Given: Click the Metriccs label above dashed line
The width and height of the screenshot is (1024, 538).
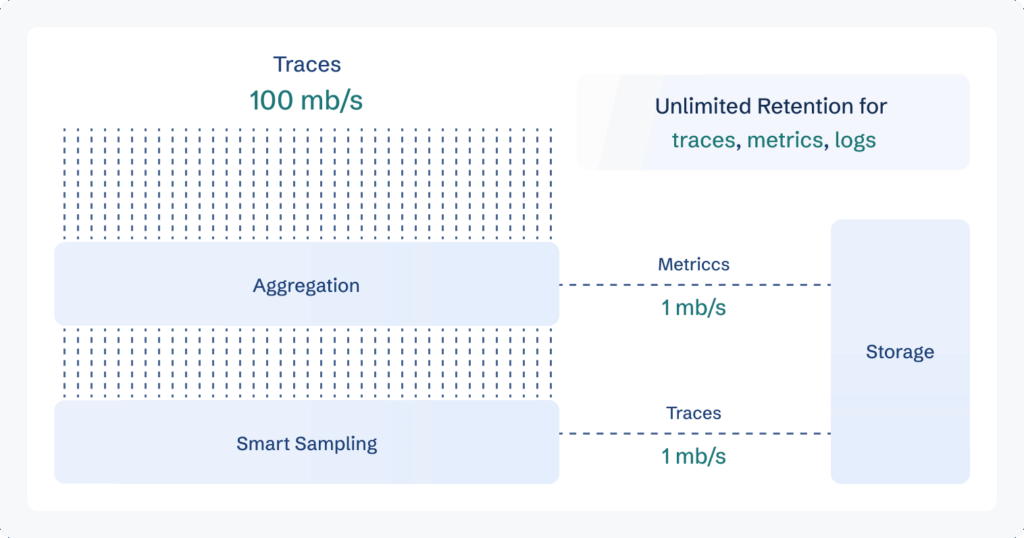Looking at the screenshot, I should click(694, 264).
